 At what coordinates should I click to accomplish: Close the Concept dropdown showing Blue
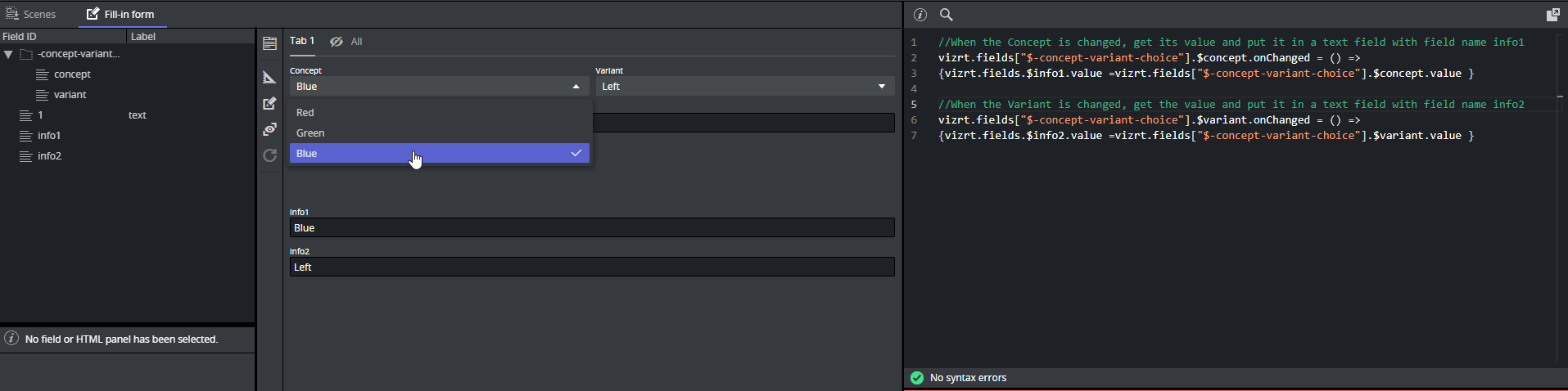pos(439,87)
